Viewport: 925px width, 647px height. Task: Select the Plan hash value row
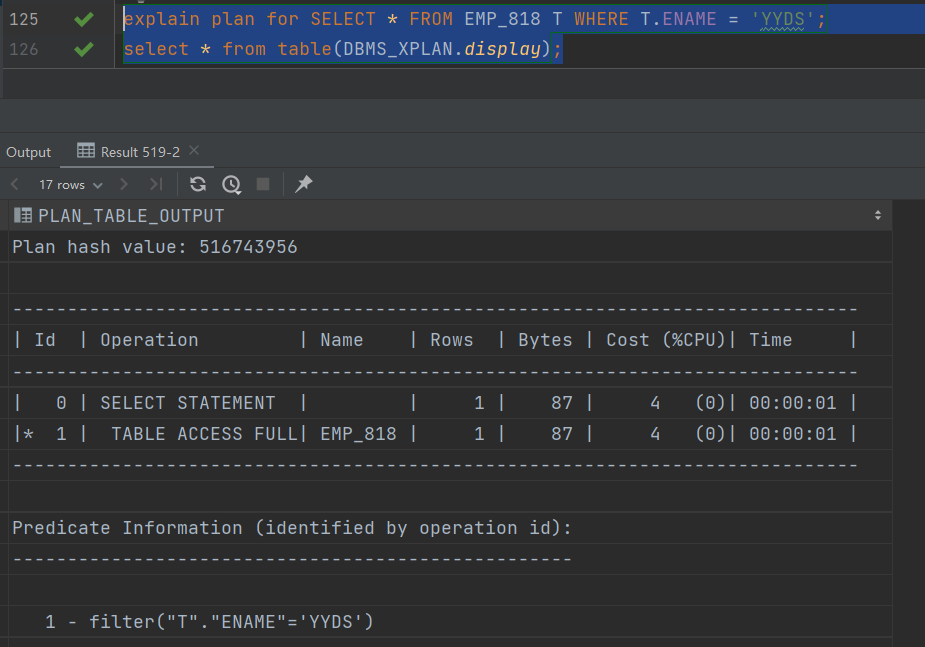pos(450,247)
